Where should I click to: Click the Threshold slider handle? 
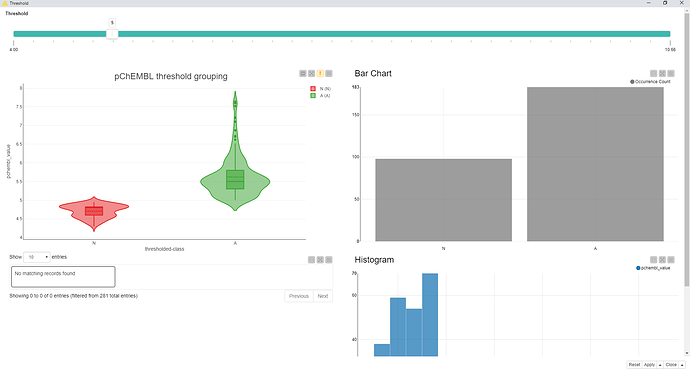point(112,34)
